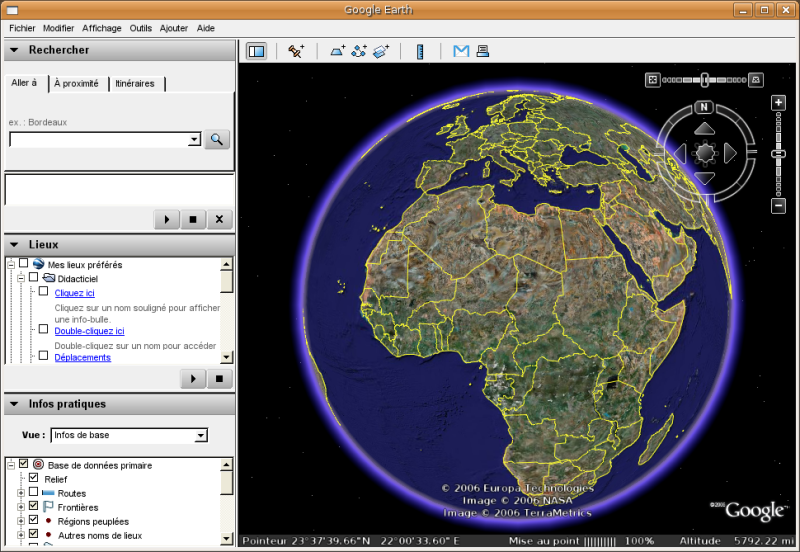This screenshot has height=552, width=800.
Task: Zoom out with the minus button
Action: click(778, 206)
